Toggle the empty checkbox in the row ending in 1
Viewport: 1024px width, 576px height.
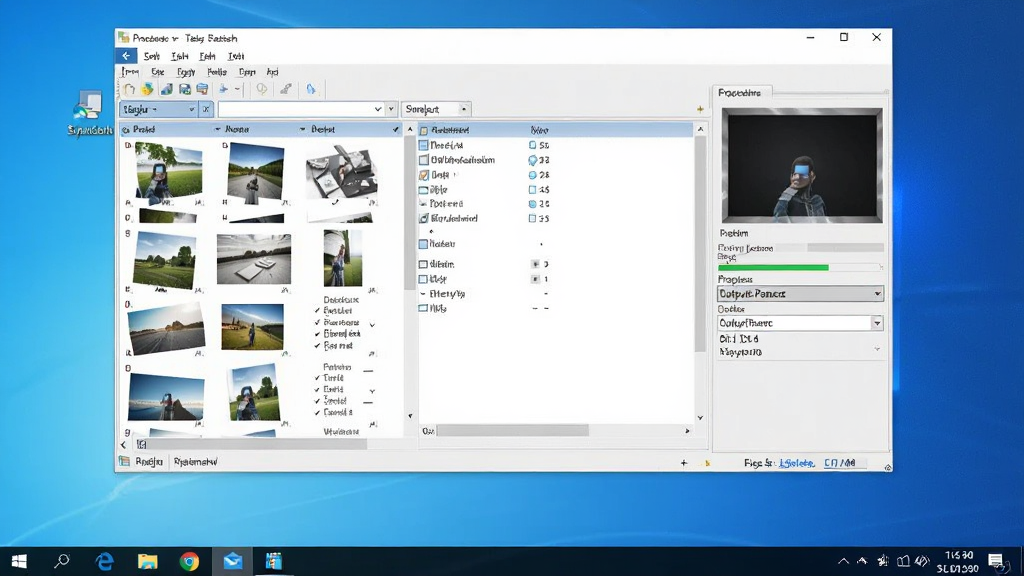[423, 279]
